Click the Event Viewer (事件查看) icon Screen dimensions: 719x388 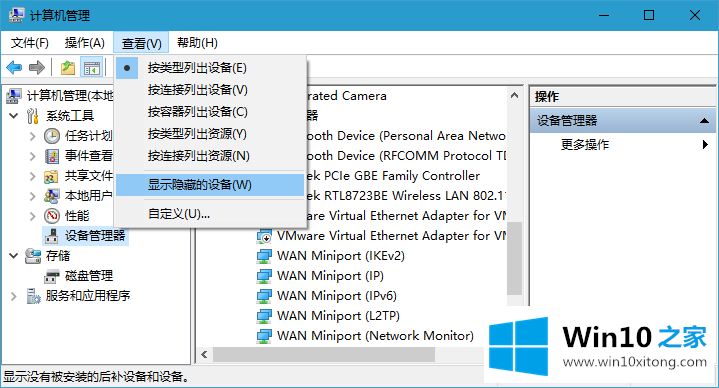(x=52, y=156)
